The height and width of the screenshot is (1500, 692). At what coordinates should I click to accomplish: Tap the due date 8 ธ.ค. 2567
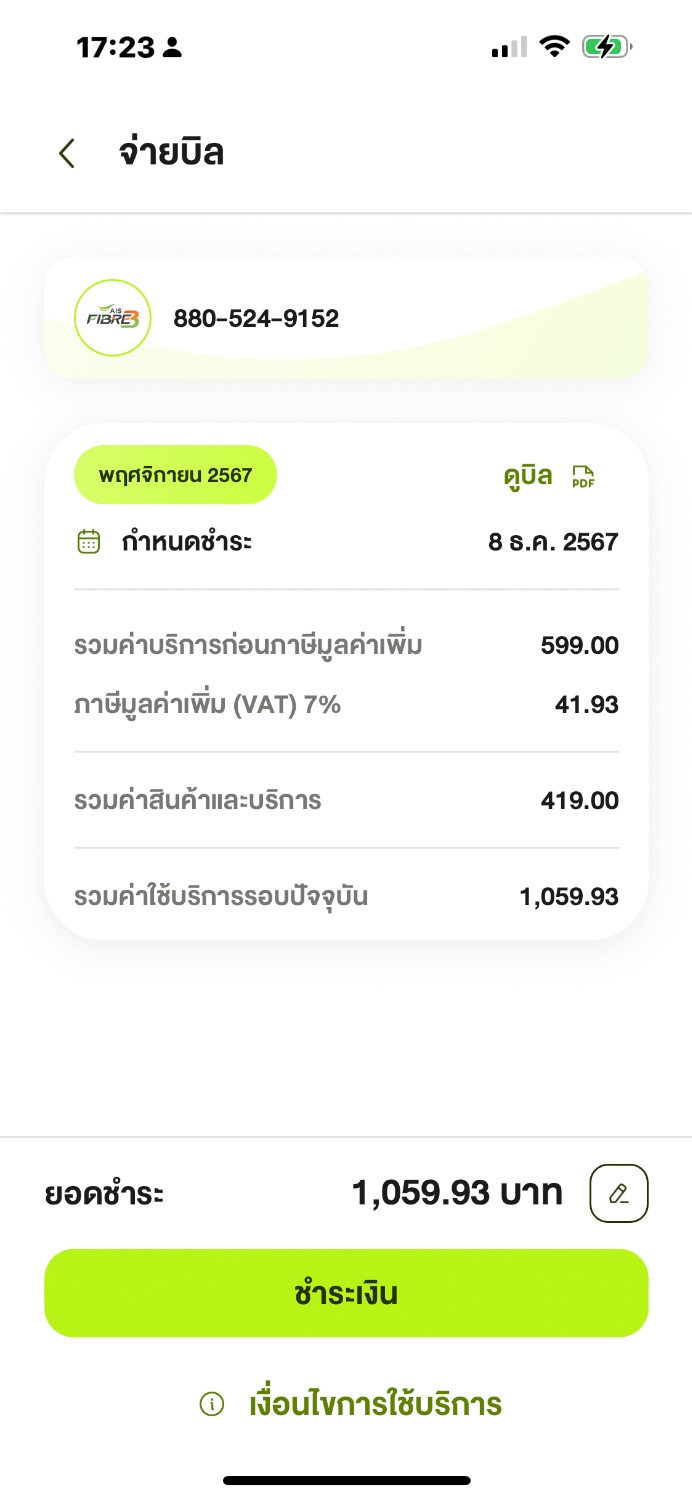point(553,542)
